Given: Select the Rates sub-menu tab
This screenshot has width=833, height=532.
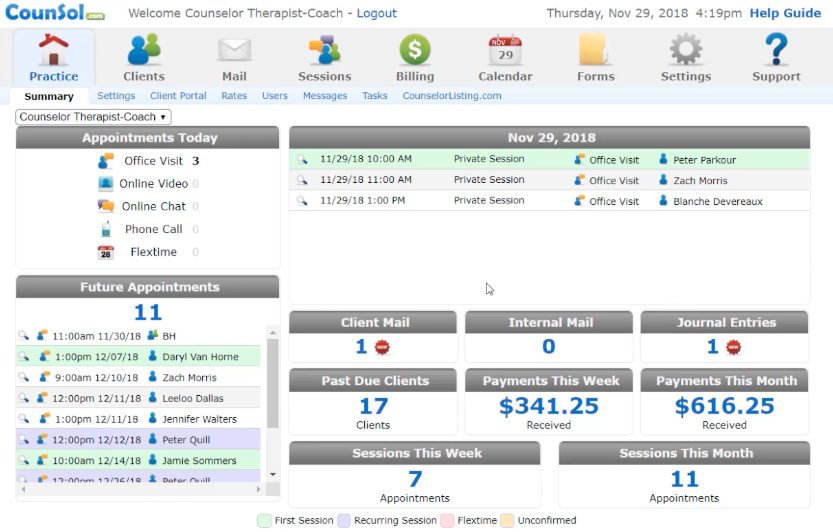Looking at the screenshot, I should click(234, 96).
